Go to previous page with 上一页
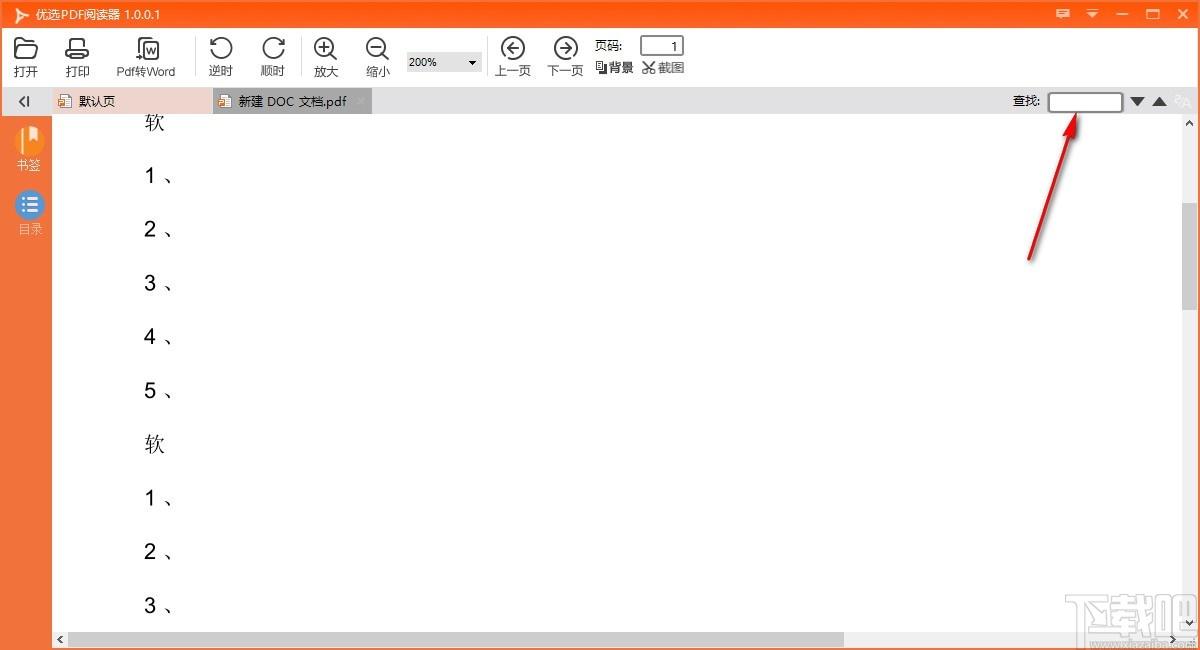Screen dimensions: 1200x650 [513, 57]
